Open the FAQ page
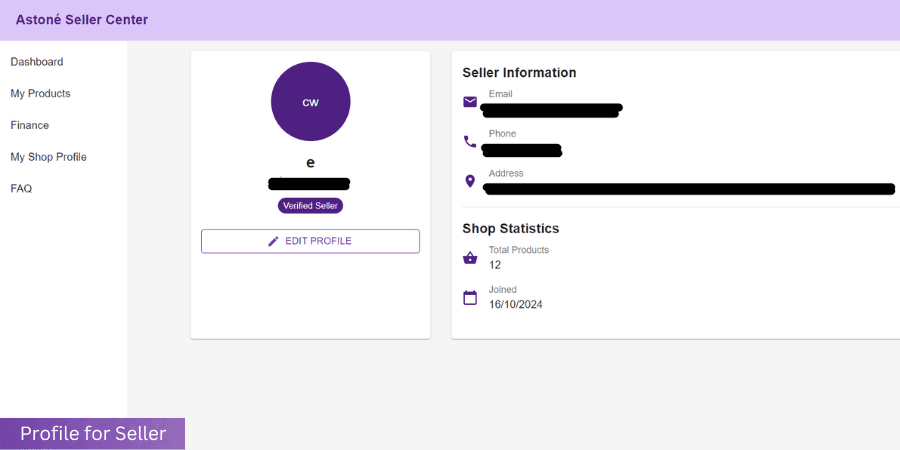 click(x=21, y=188)
